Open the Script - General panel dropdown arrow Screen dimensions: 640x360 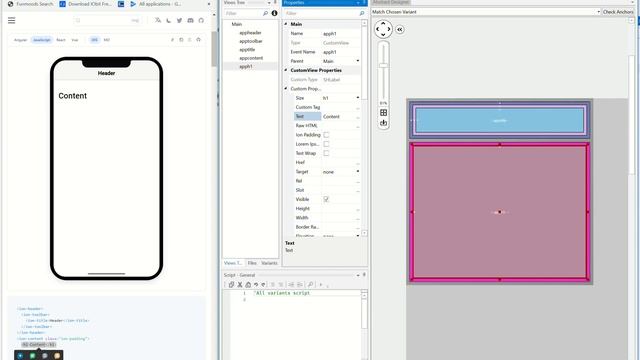pos(358,275)
